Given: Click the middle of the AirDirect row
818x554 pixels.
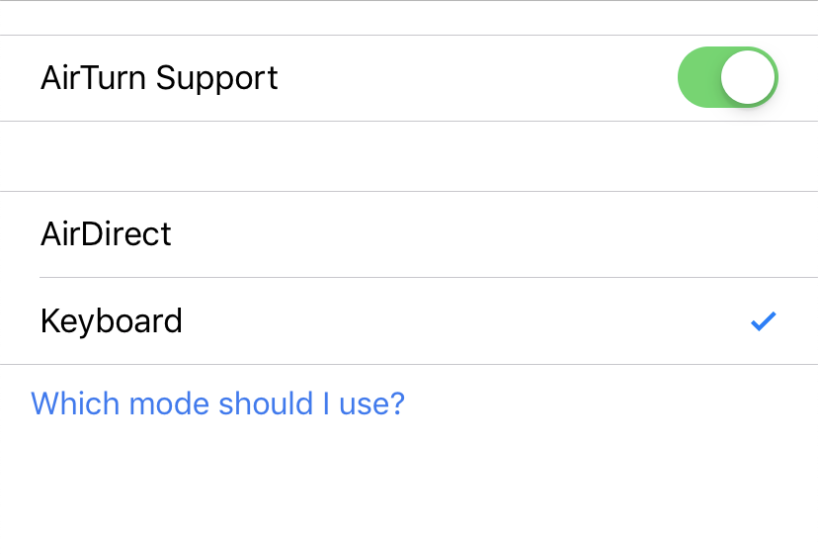Looking at the screenshot, I should click(409, 234).
